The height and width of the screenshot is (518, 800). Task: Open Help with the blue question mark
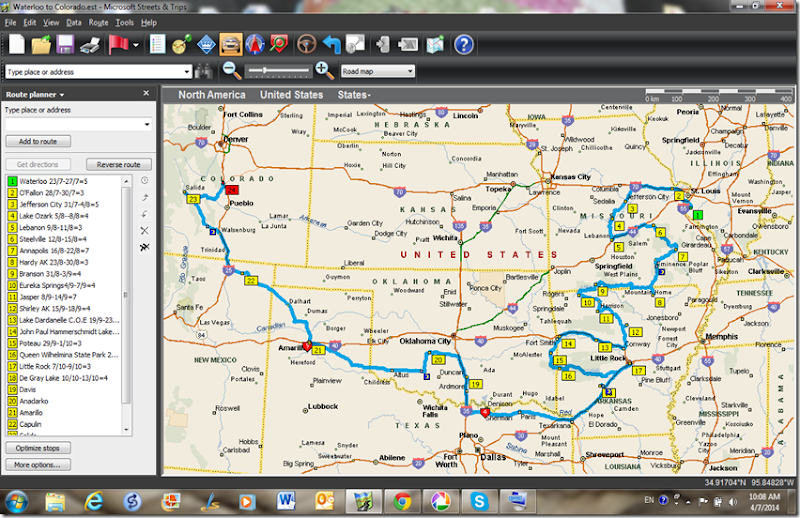point(464,45)
